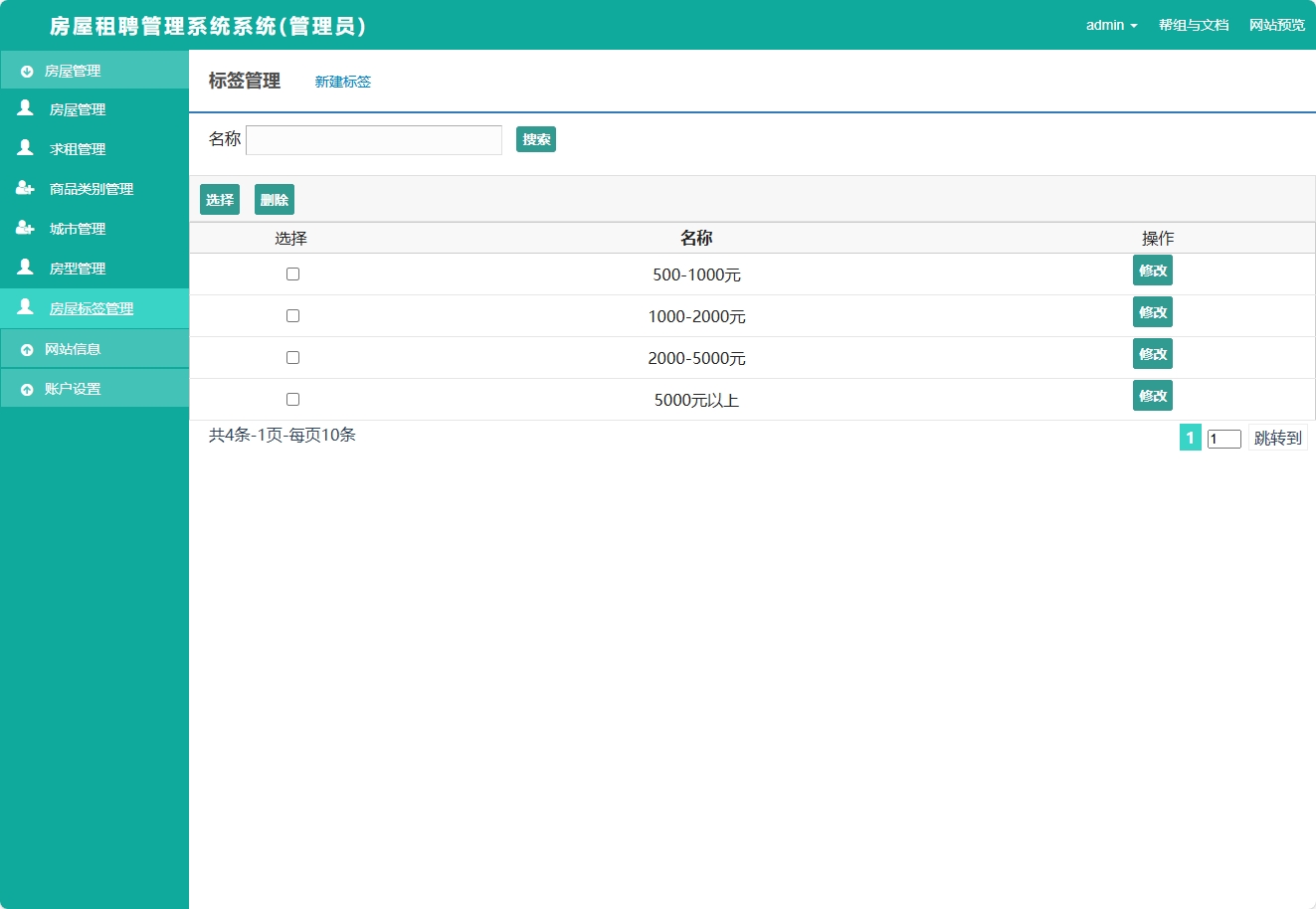
Task: Select the 5000元以上 row checkbox
Action: point(292,399)
